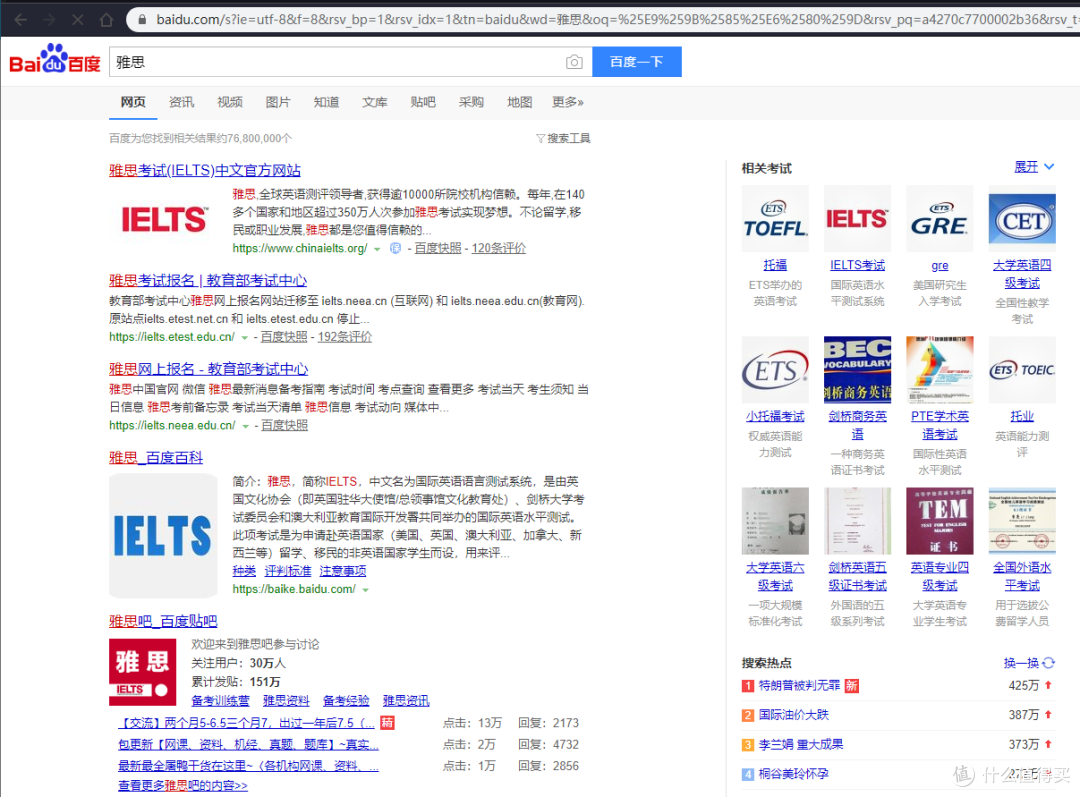Open hot search 特朗普被判无罪
The image size is (1080, 797).
[799, 685]
